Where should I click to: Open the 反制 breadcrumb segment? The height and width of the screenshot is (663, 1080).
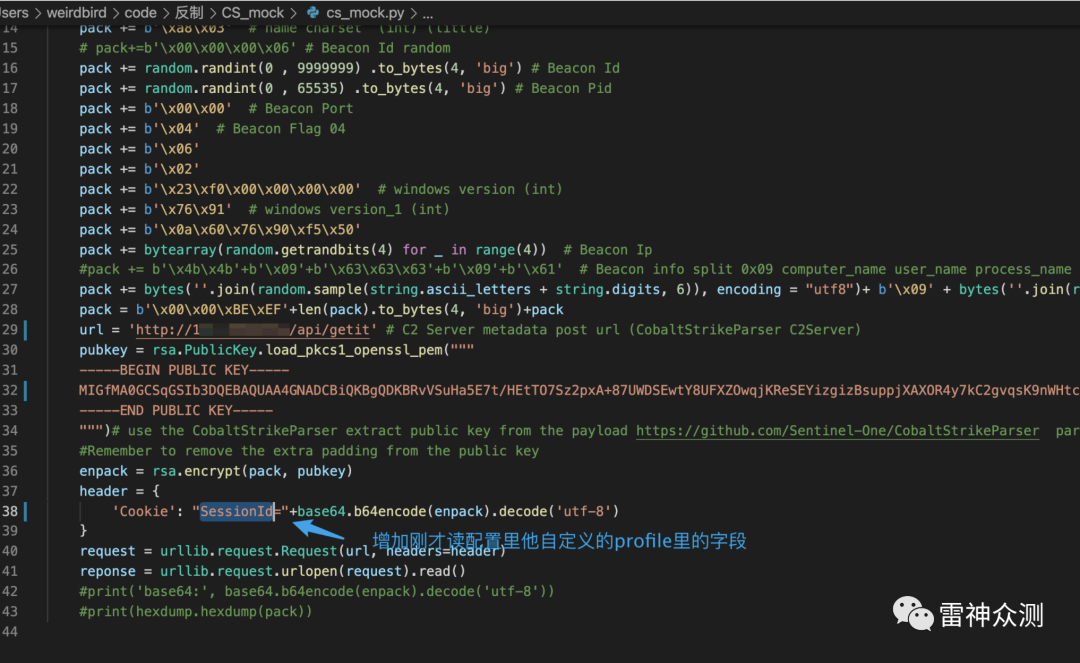pyautogui.click(x=189, y=12)
